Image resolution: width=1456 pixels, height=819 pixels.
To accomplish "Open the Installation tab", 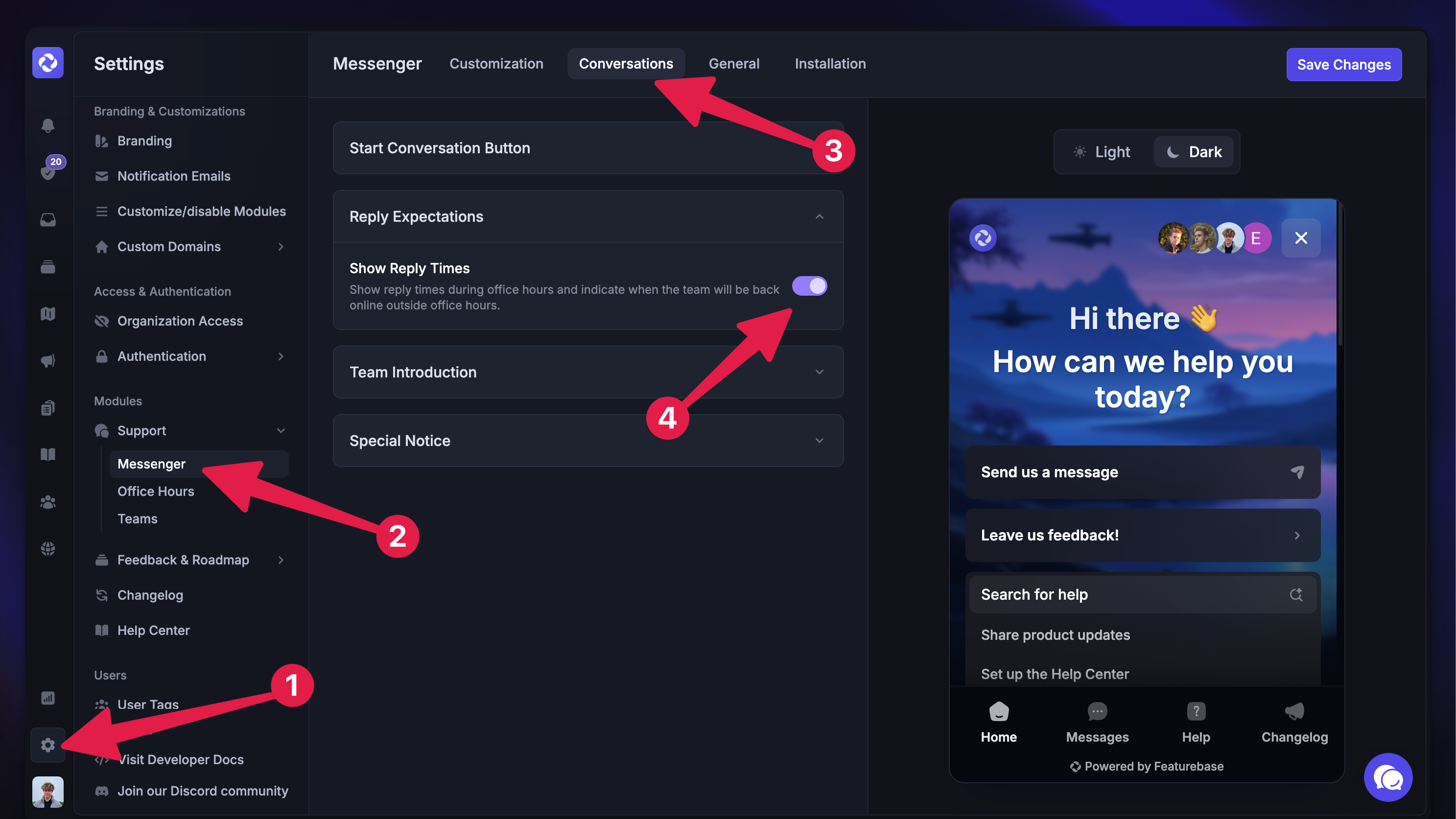I will click(830, 64).
